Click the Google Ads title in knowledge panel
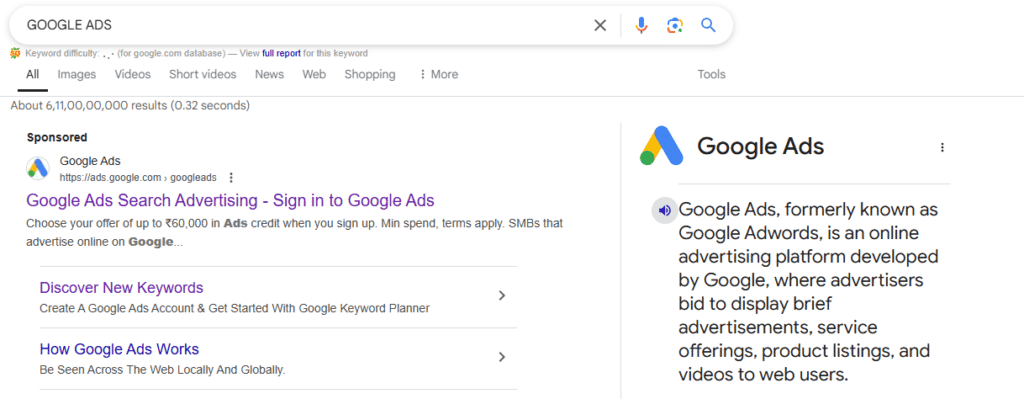Image resolution: width=1024 pixels, height=399 pixels. [761, 146]
